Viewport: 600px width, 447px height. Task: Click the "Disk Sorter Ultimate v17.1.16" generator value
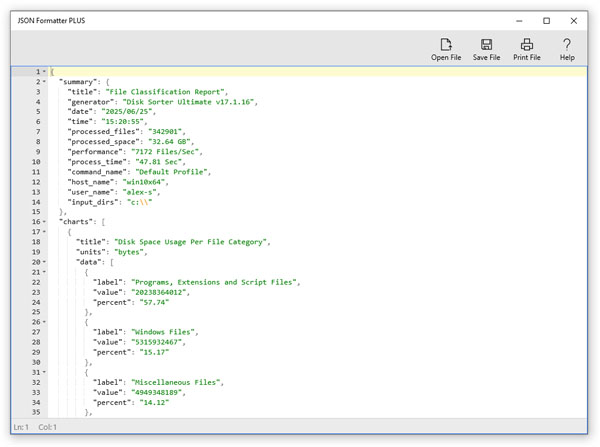188,102
